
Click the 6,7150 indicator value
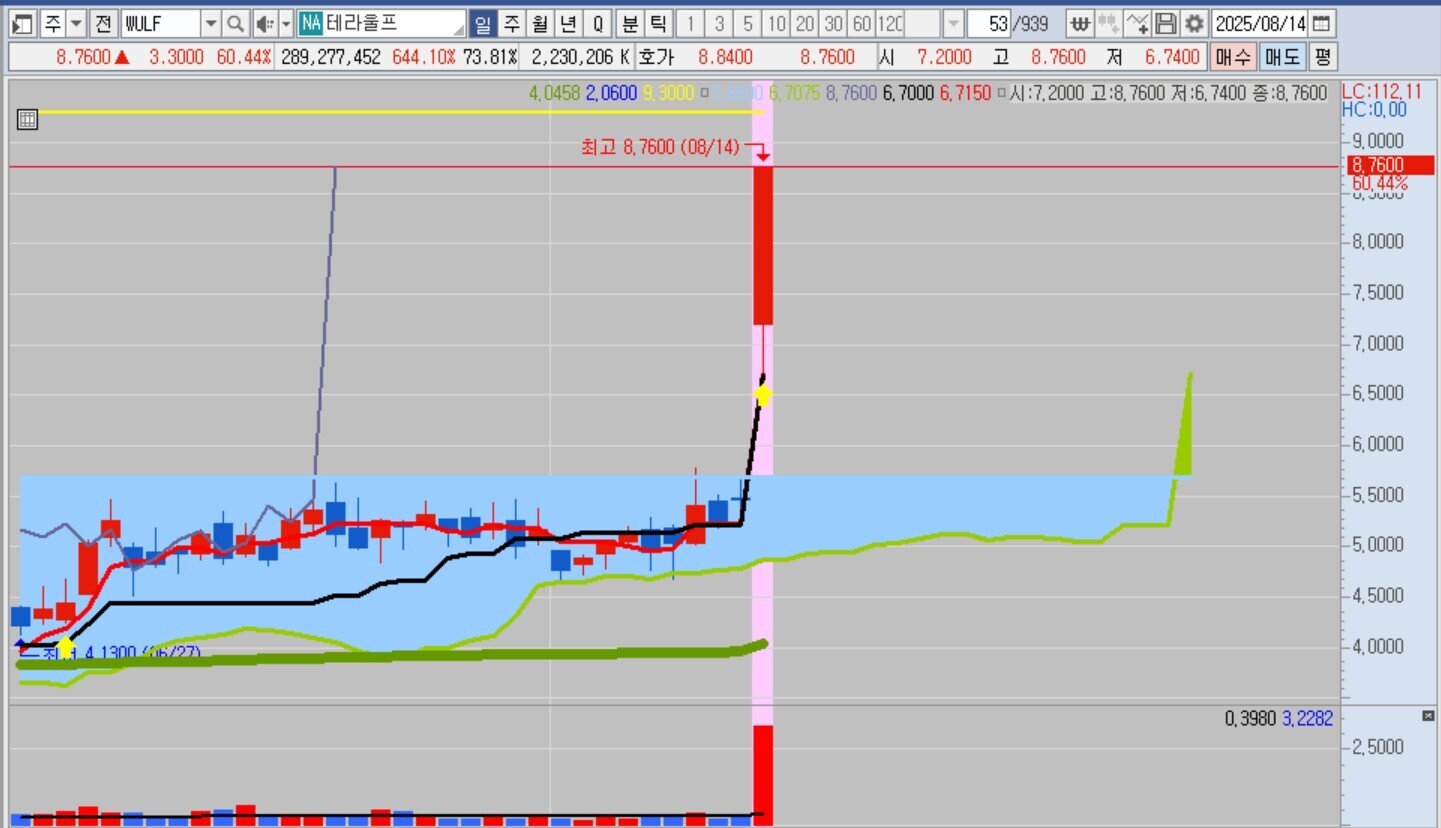point(965,93)
